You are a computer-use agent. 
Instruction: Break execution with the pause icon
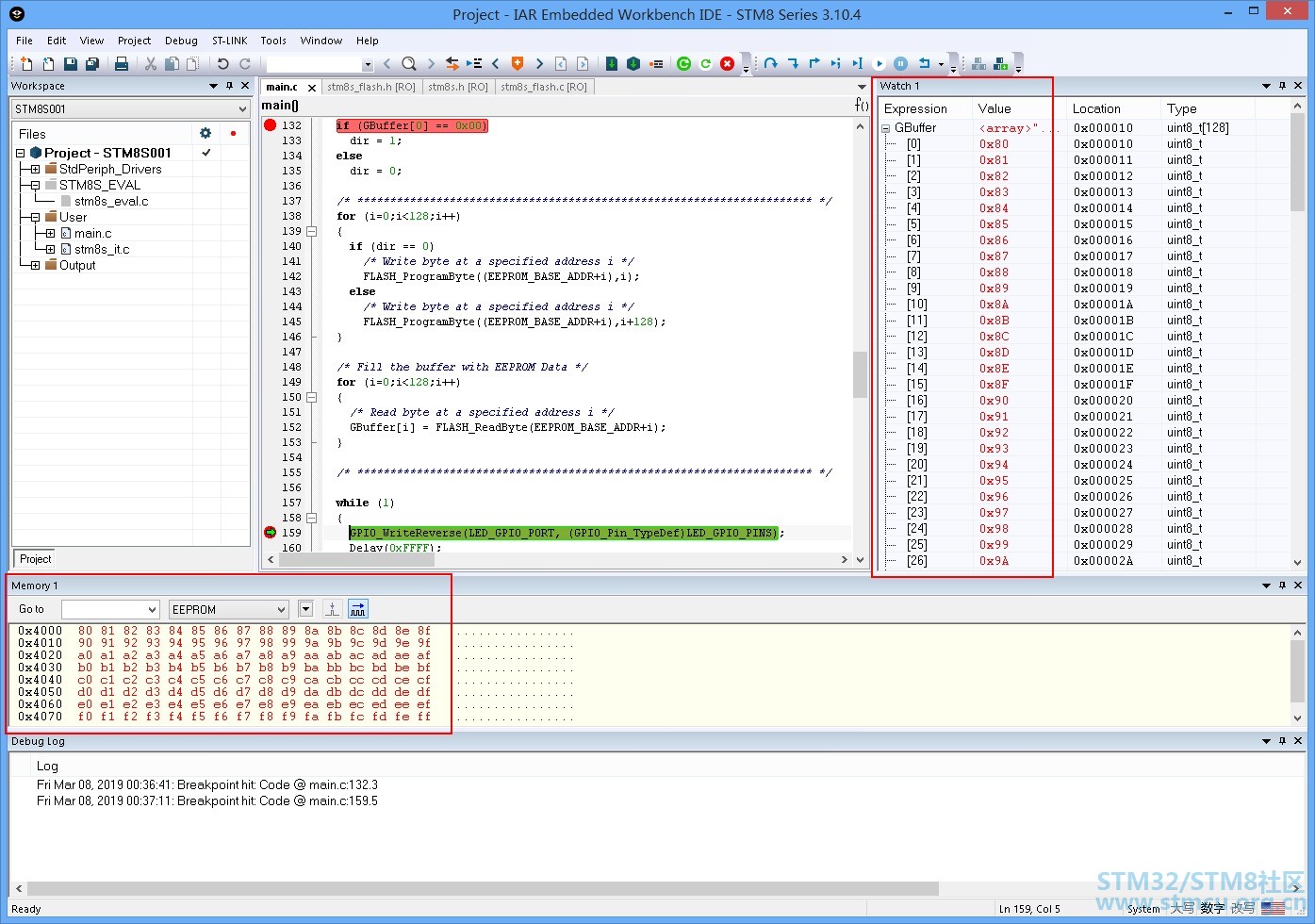(x=901, y=63)
